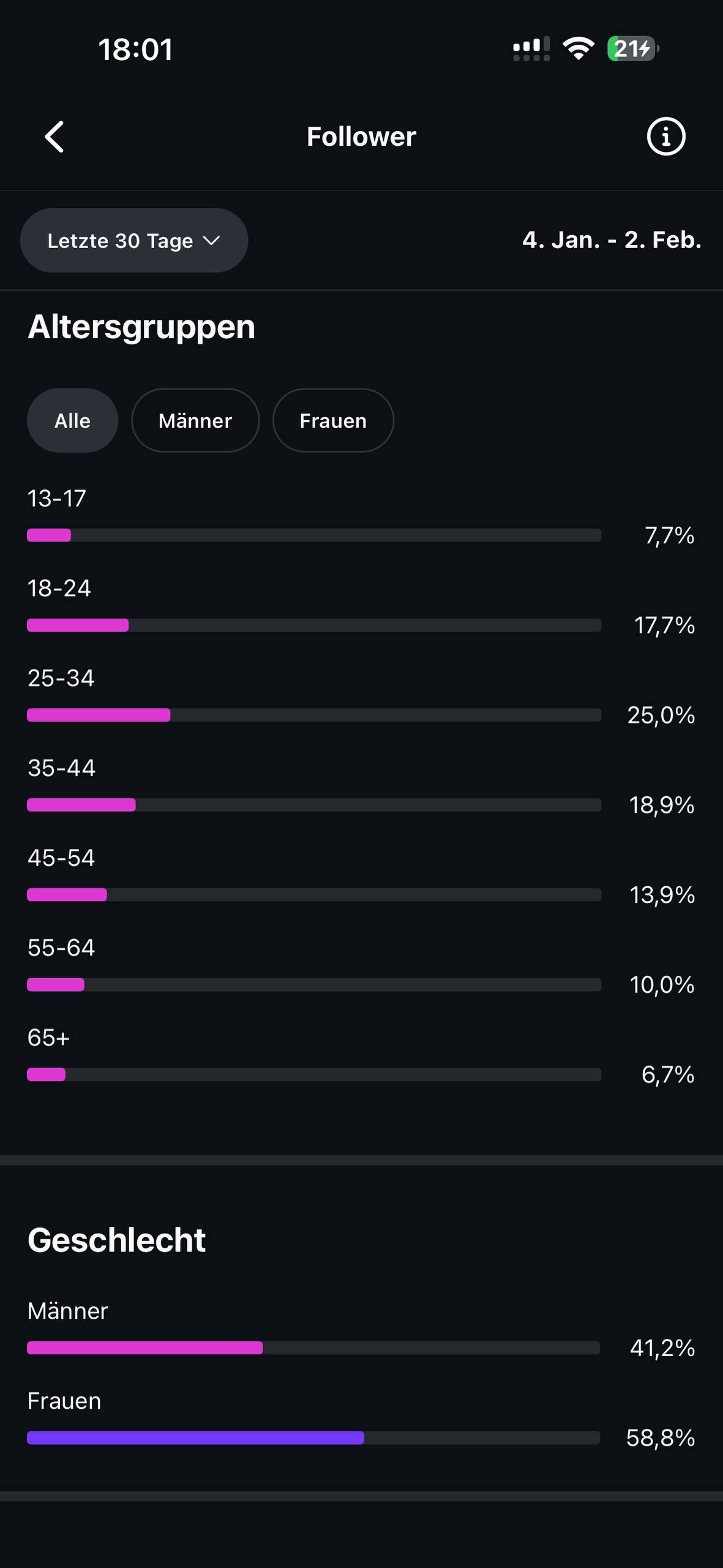Tap the 4. Jan. - 2. Feb. date range
Image resolution: width=723 pixels, height=1568 pixels.
[x=612, y=240]
